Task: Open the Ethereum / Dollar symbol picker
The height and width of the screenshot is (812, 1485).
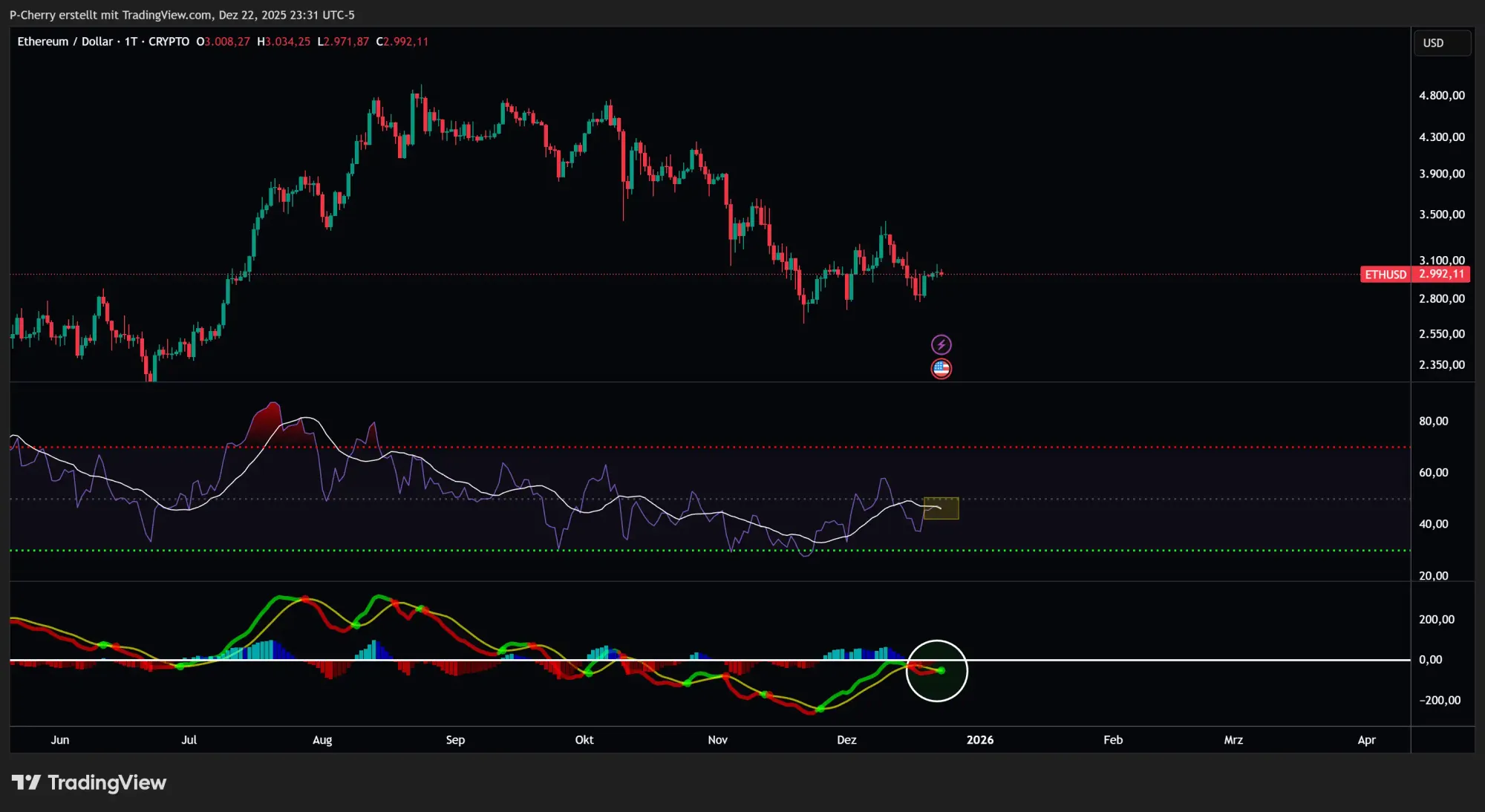Action: tap(67, 42)
